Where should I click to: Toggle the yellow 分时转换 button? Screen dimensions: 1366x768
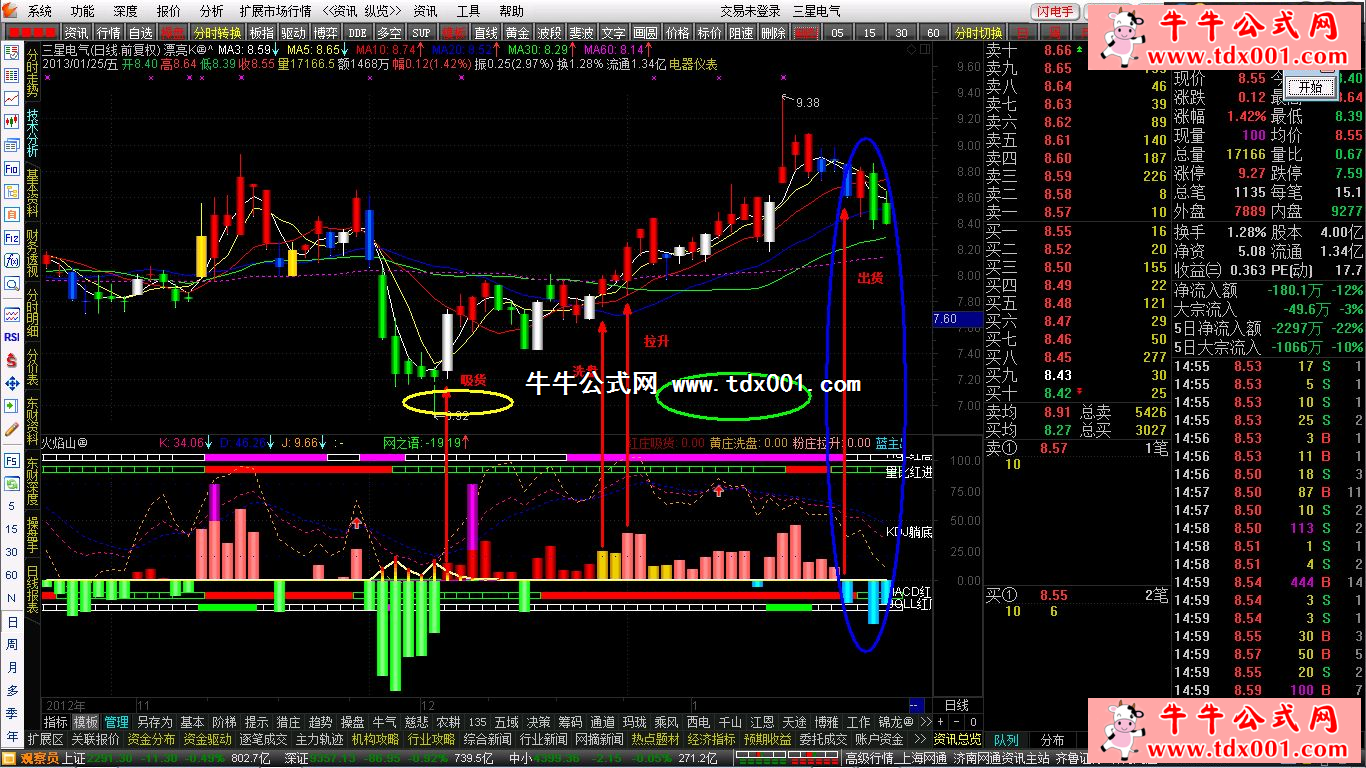coord(217,33)
